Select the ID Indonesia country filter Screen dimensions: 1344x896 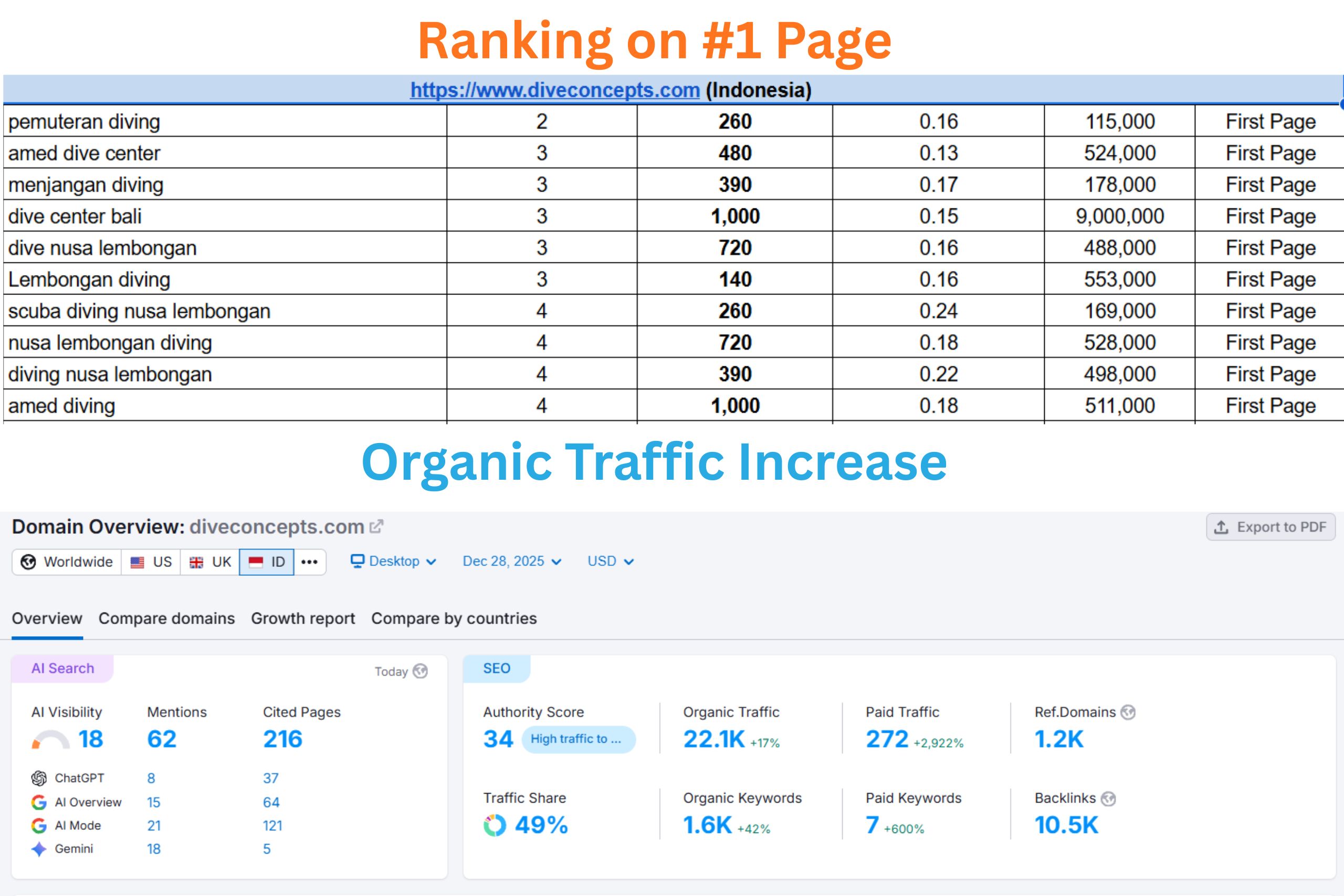tap(266, 561)
